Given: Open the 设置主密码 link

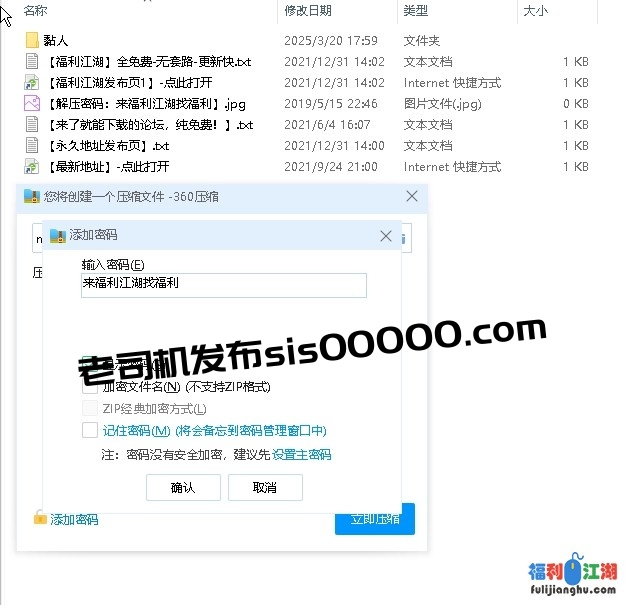Looking at the screenshot, I should [301, 454].
